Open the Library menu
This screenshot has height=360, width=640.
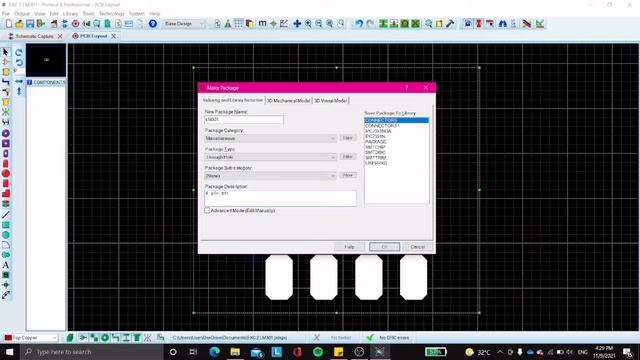tap(70, 13)
